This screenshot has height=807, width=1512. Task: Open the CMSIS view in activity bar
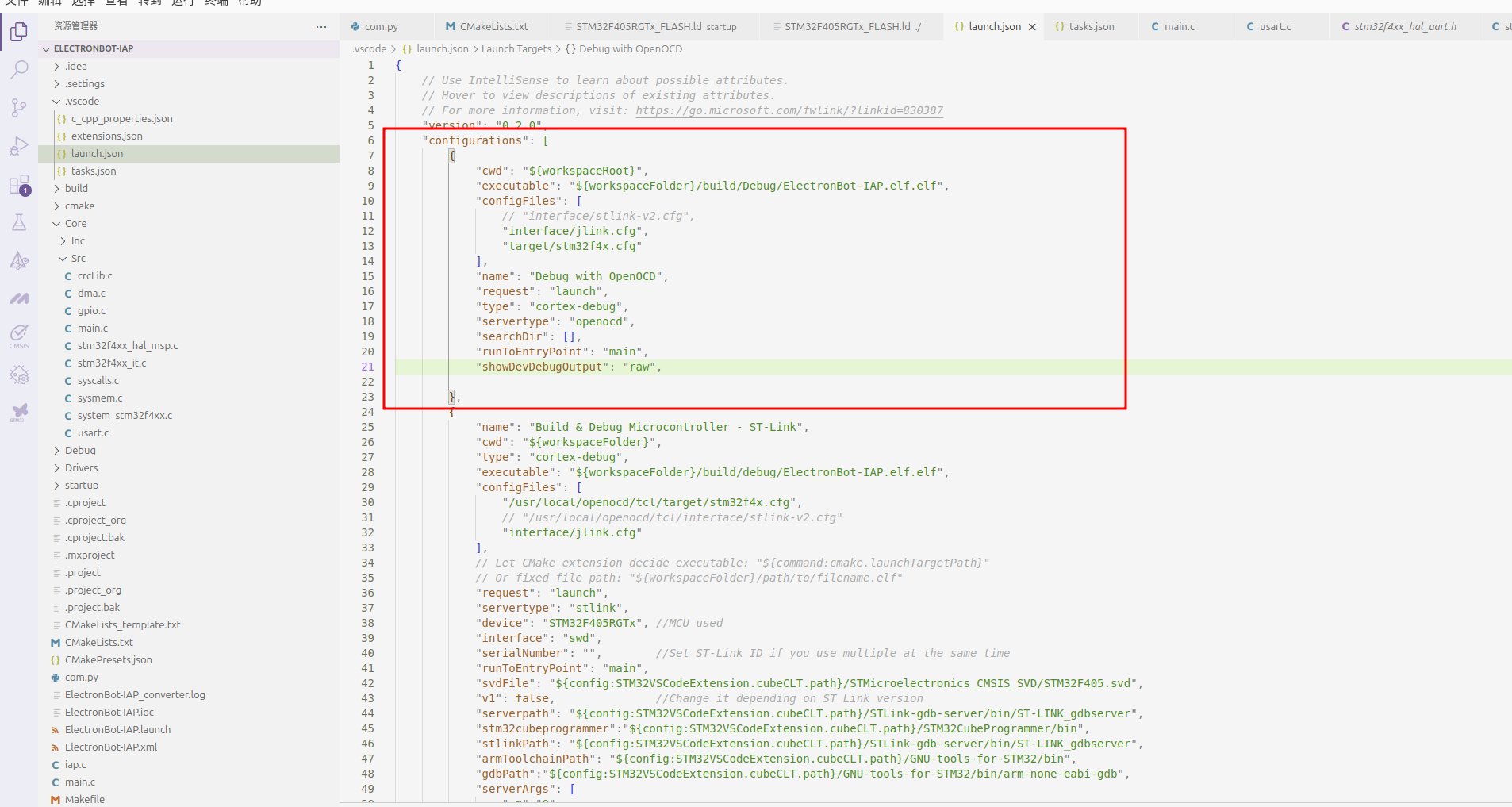tap(19, 336)
